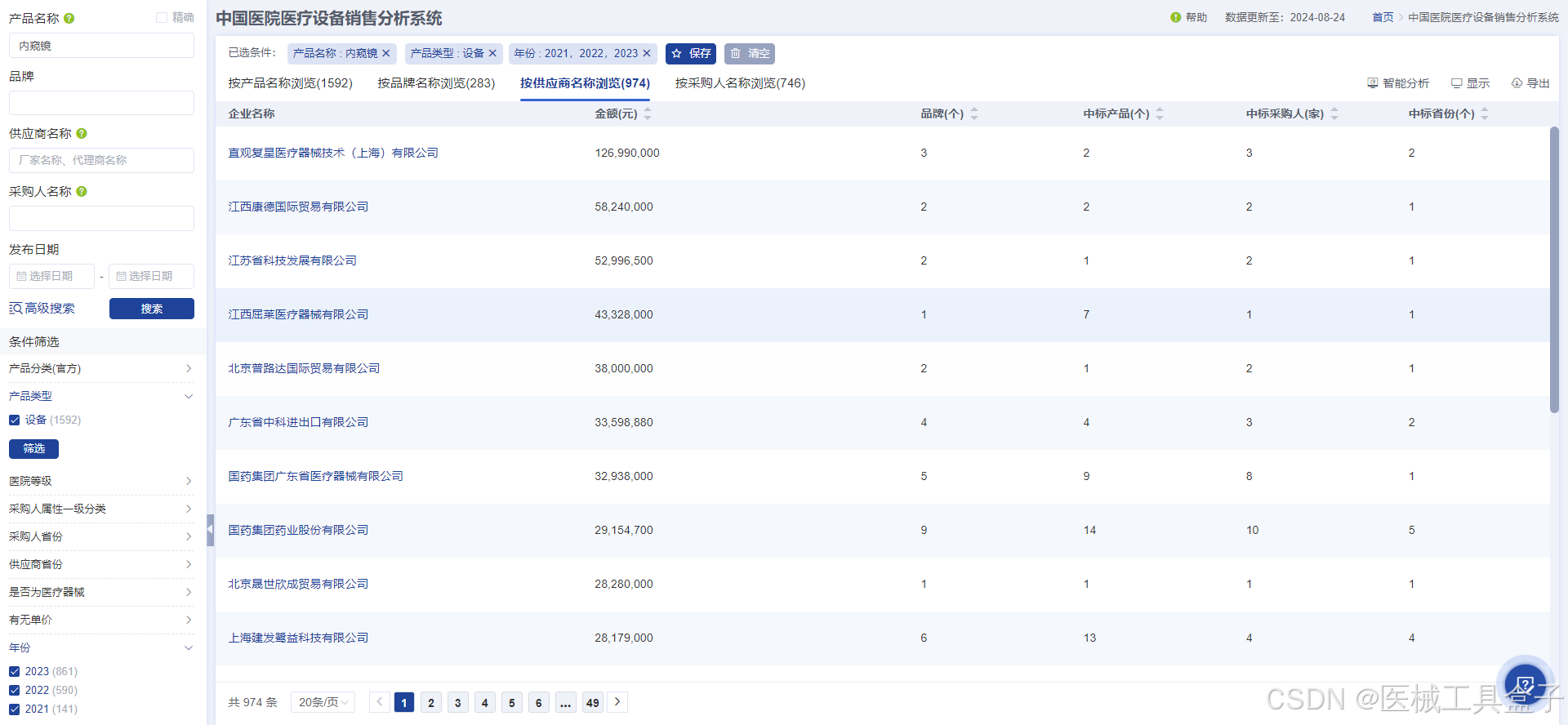
Task: Uncheck the 2023 (861) year checkbox
Action: coord(14,671)
